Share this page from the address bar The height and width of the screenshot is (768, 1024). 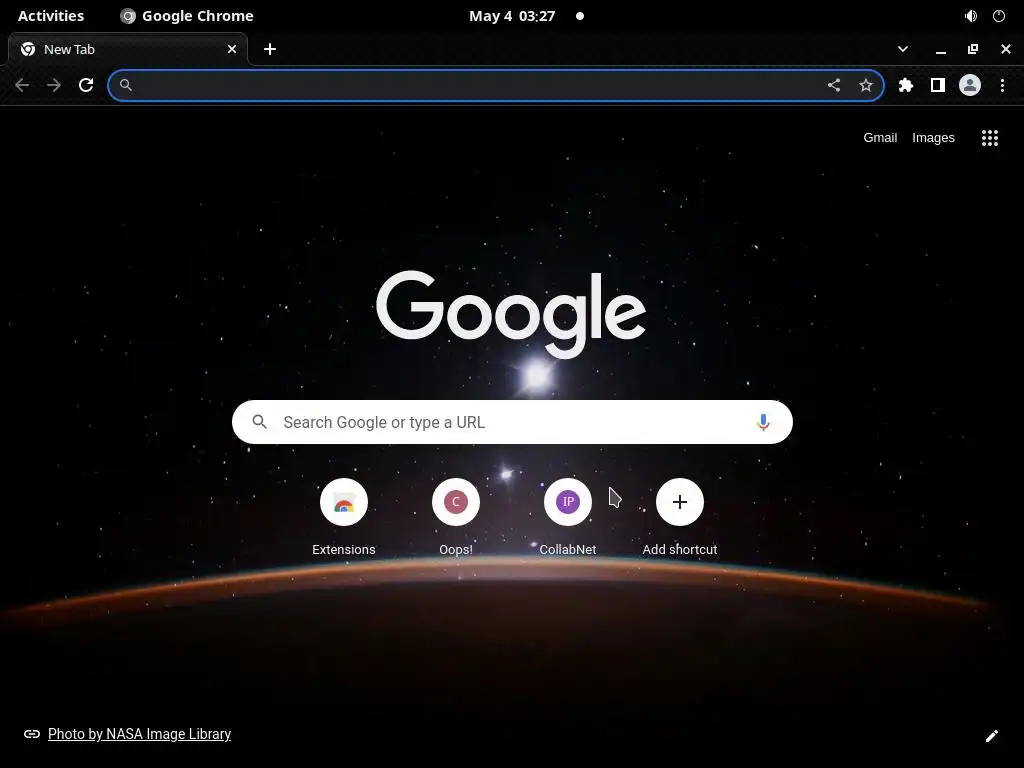[834, 85]
